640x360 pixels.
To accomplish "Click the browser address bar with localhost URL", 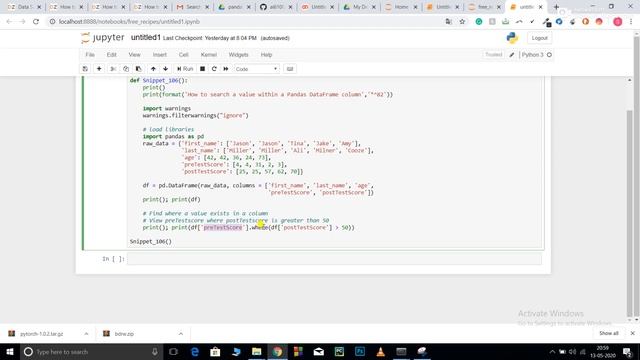I will [245, 22].
